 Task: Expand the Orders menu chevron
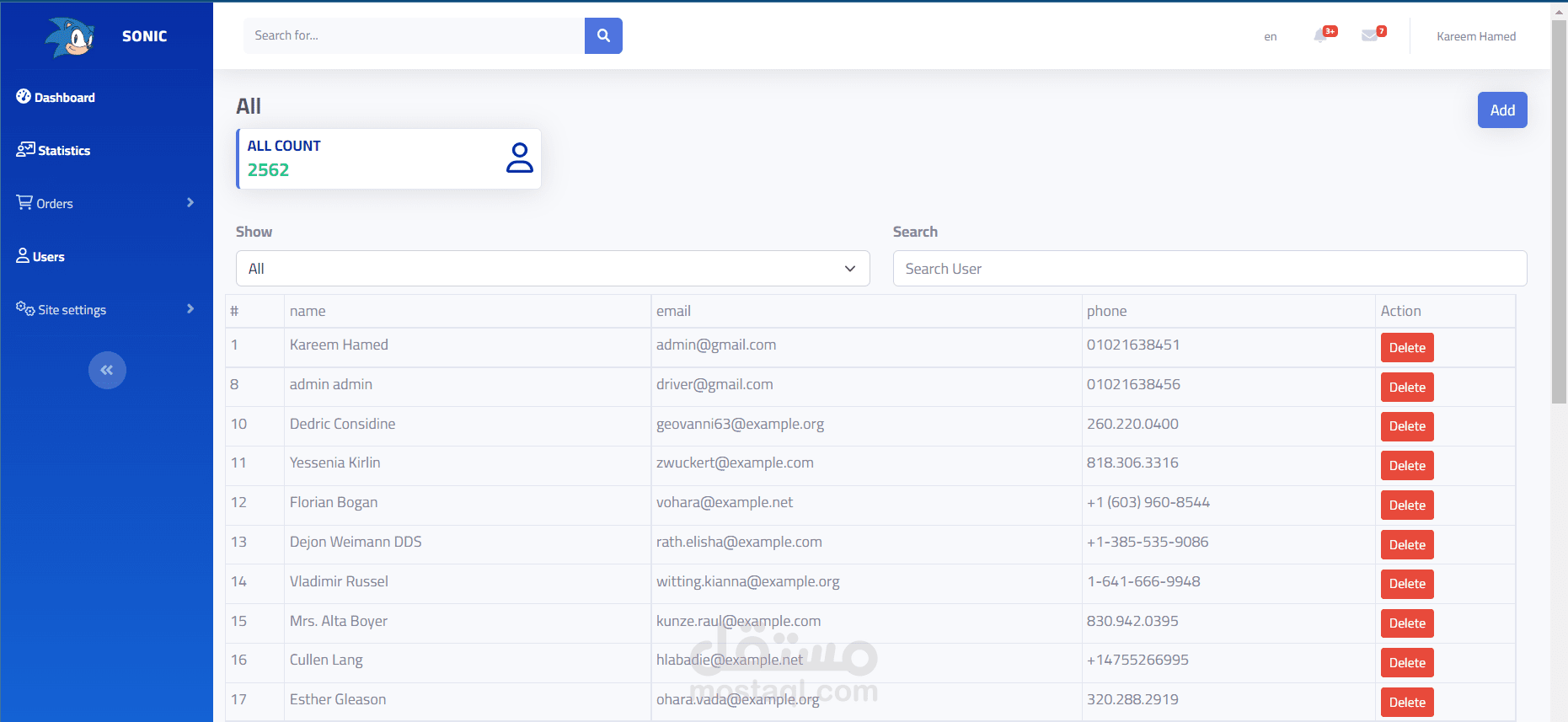190,202
